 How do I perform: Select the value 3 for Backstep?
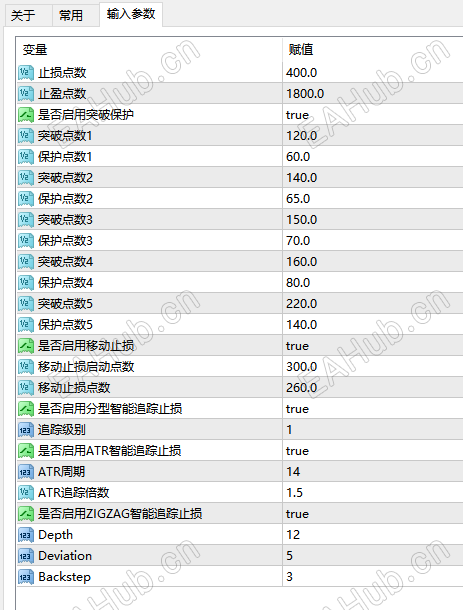[x=289, y=577]
